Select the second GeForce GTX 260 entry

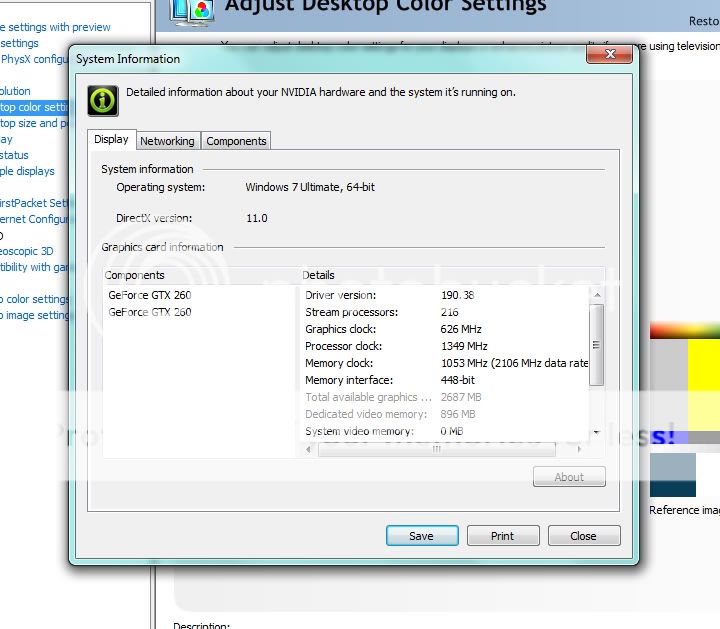point(150,312)
